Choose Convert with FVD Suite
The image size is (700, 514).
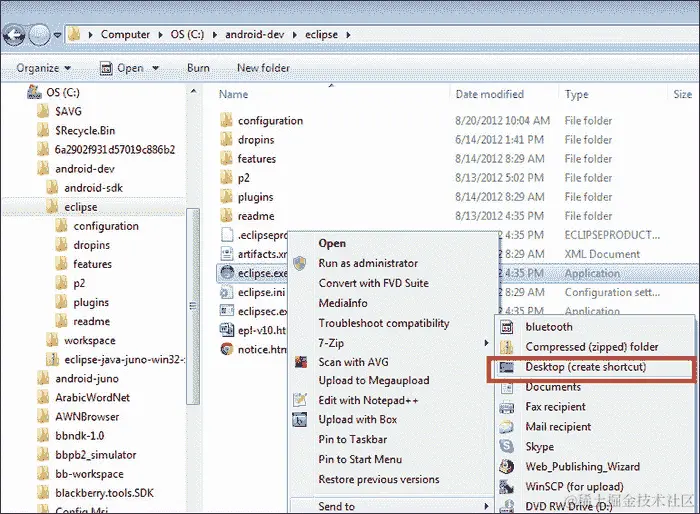(x=373, y=283)
